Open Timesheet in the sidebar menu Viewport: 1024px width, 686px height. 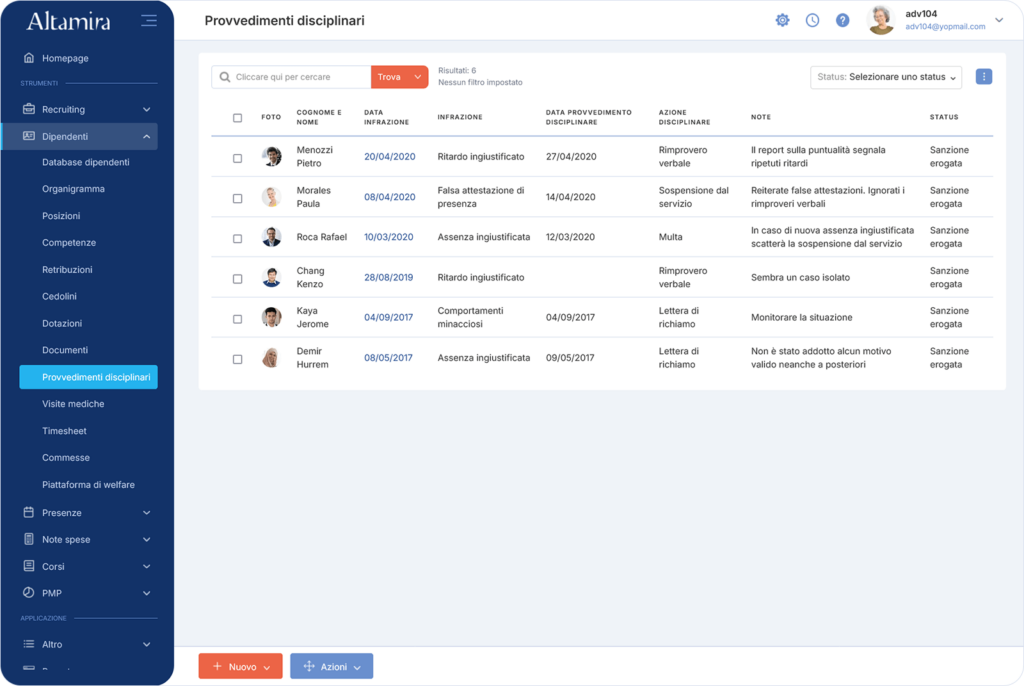64,431
